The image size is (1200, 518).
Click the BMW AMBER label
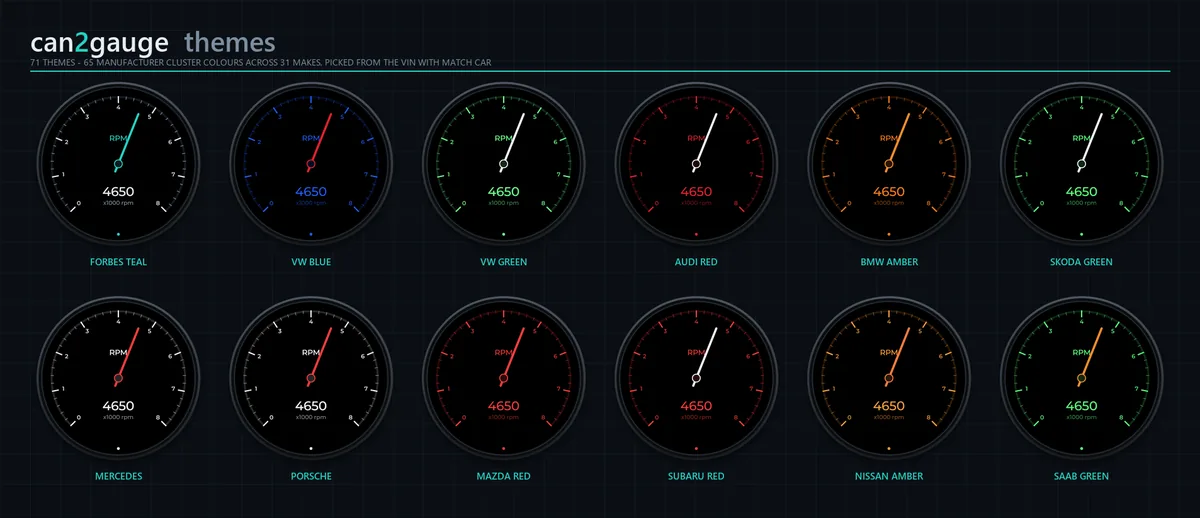(889, 262)
